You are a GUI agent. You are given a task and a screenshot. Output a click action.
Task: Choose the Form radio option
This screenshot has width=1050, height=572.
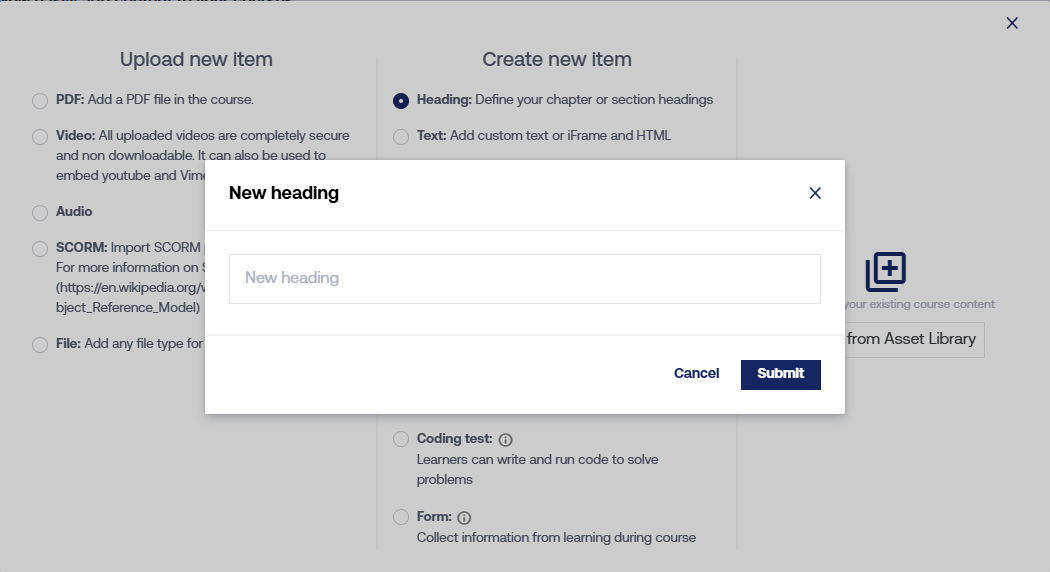coord(401,517)
